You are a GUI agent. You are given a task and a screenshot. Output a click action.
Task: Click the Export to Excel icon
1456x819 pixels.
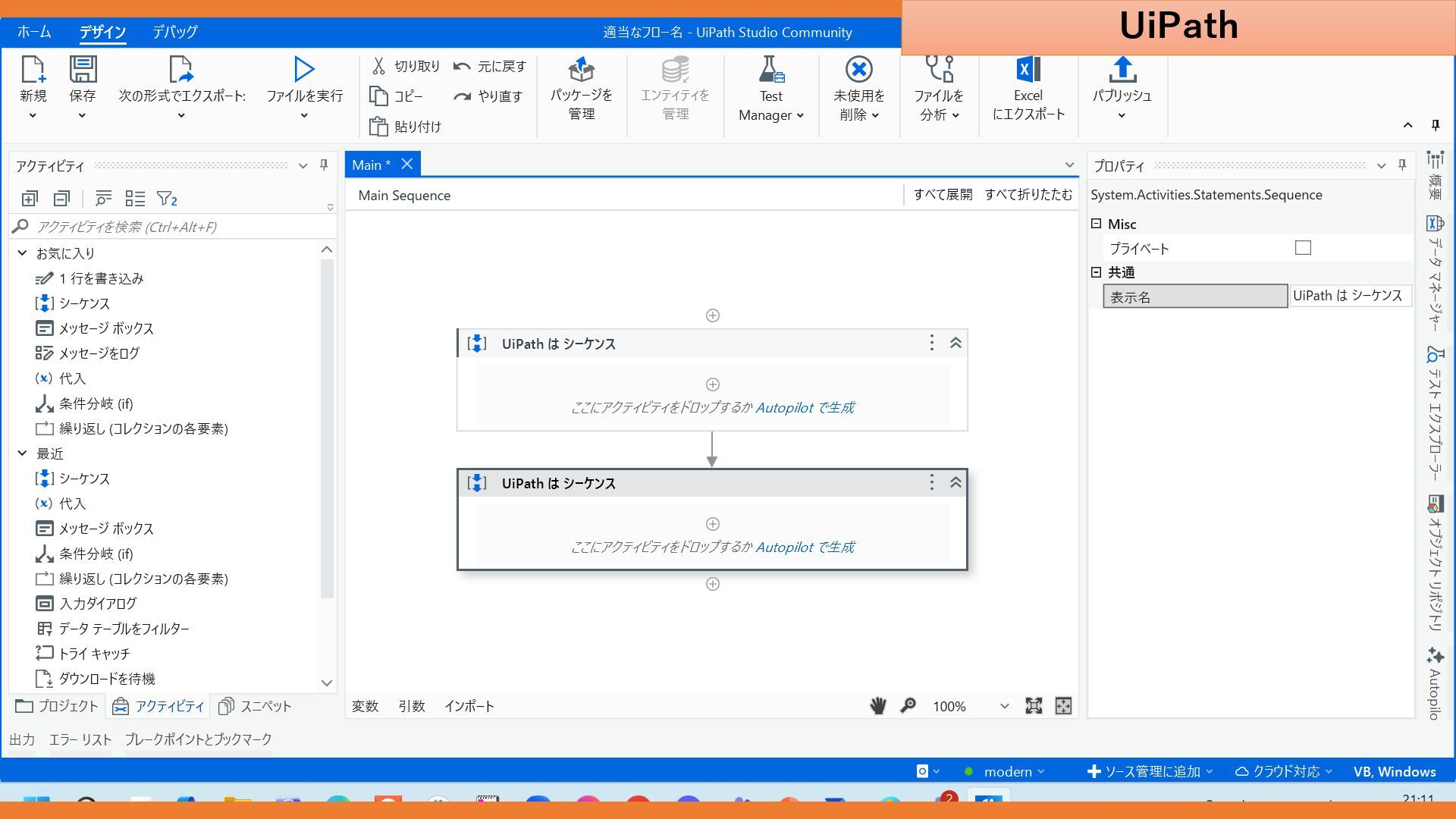pyautogui.click(x=1028, y=70)
